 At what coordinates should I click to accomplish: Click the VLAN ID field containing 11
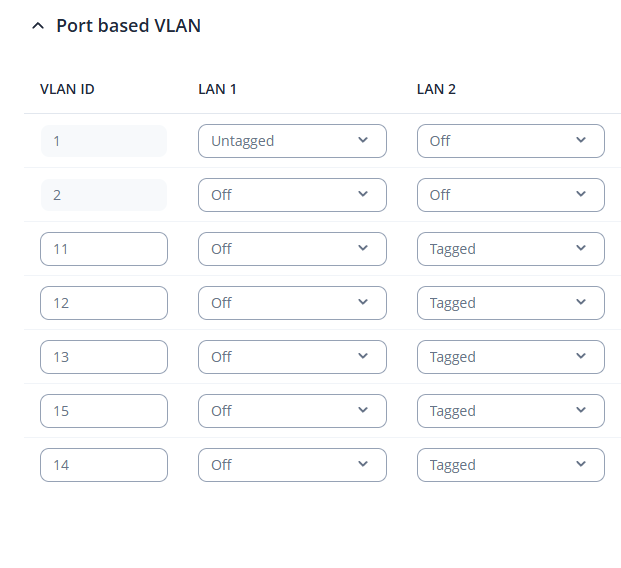(x=103, y=249)
